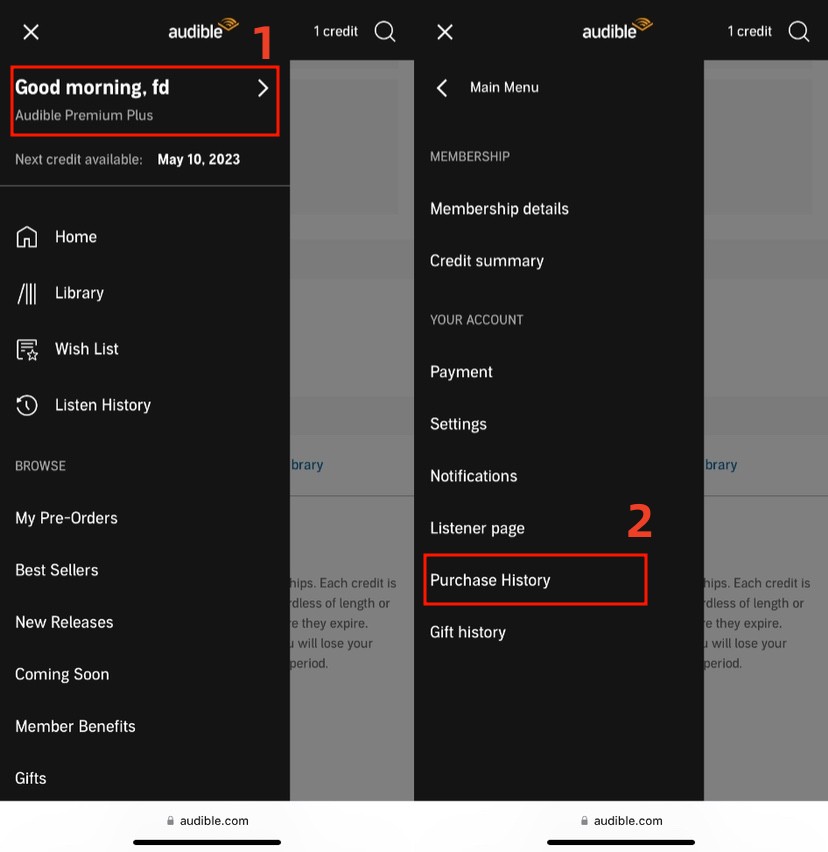Tap the Wish List star icon

(27, 349)
